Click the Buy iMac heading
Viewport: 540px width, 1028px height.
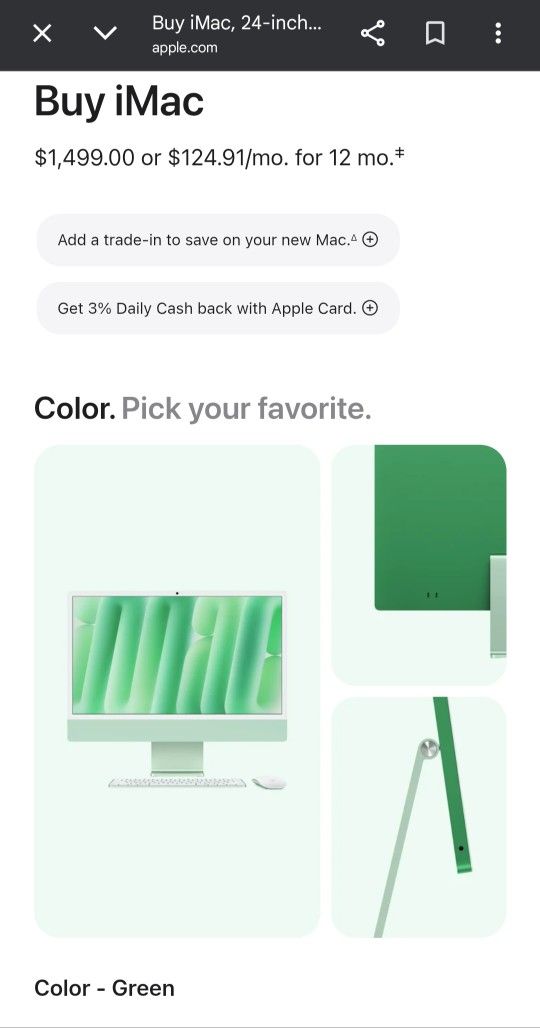[119, 102]
